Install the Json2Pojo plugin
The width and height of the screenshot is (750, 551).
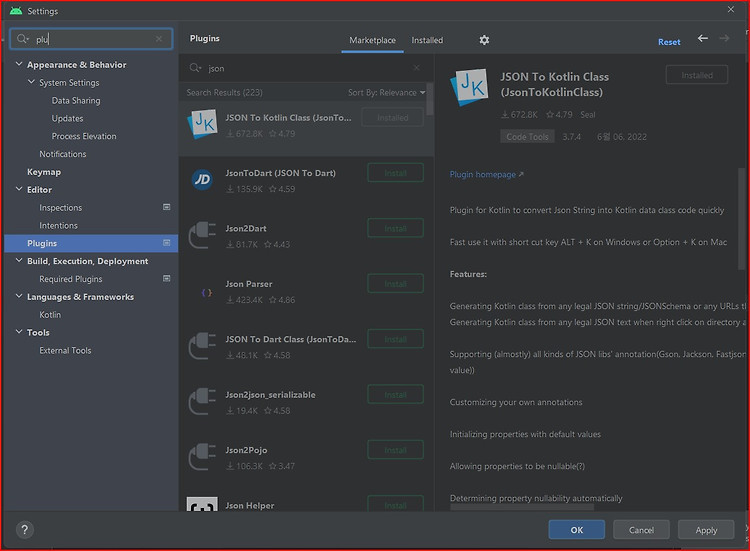[396, 450]
